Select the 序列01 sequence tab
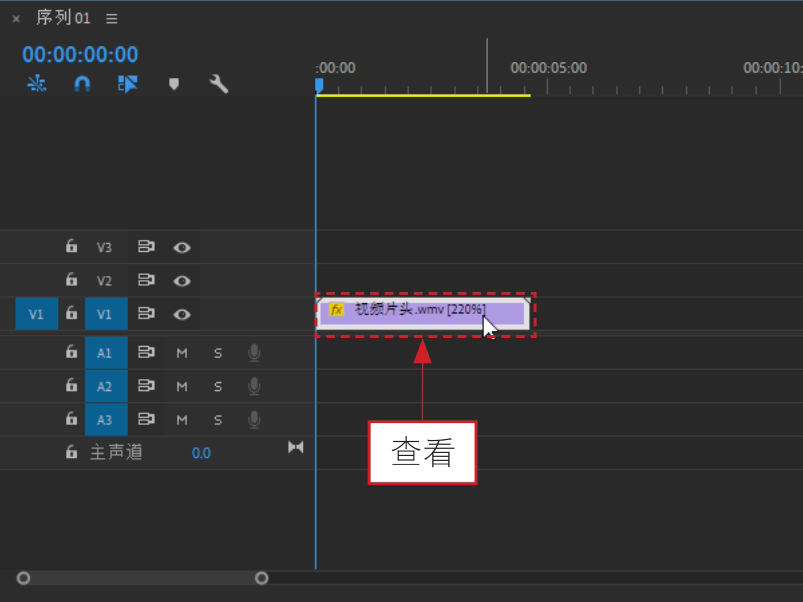This screenshot has height=602, width=803. point(63,18)
